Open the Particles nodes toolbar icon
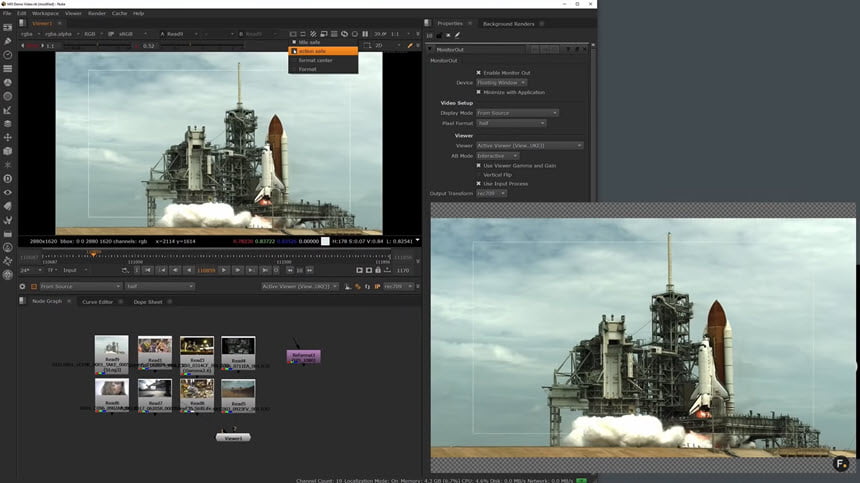 pyautogui.click(x=8, y=164)
